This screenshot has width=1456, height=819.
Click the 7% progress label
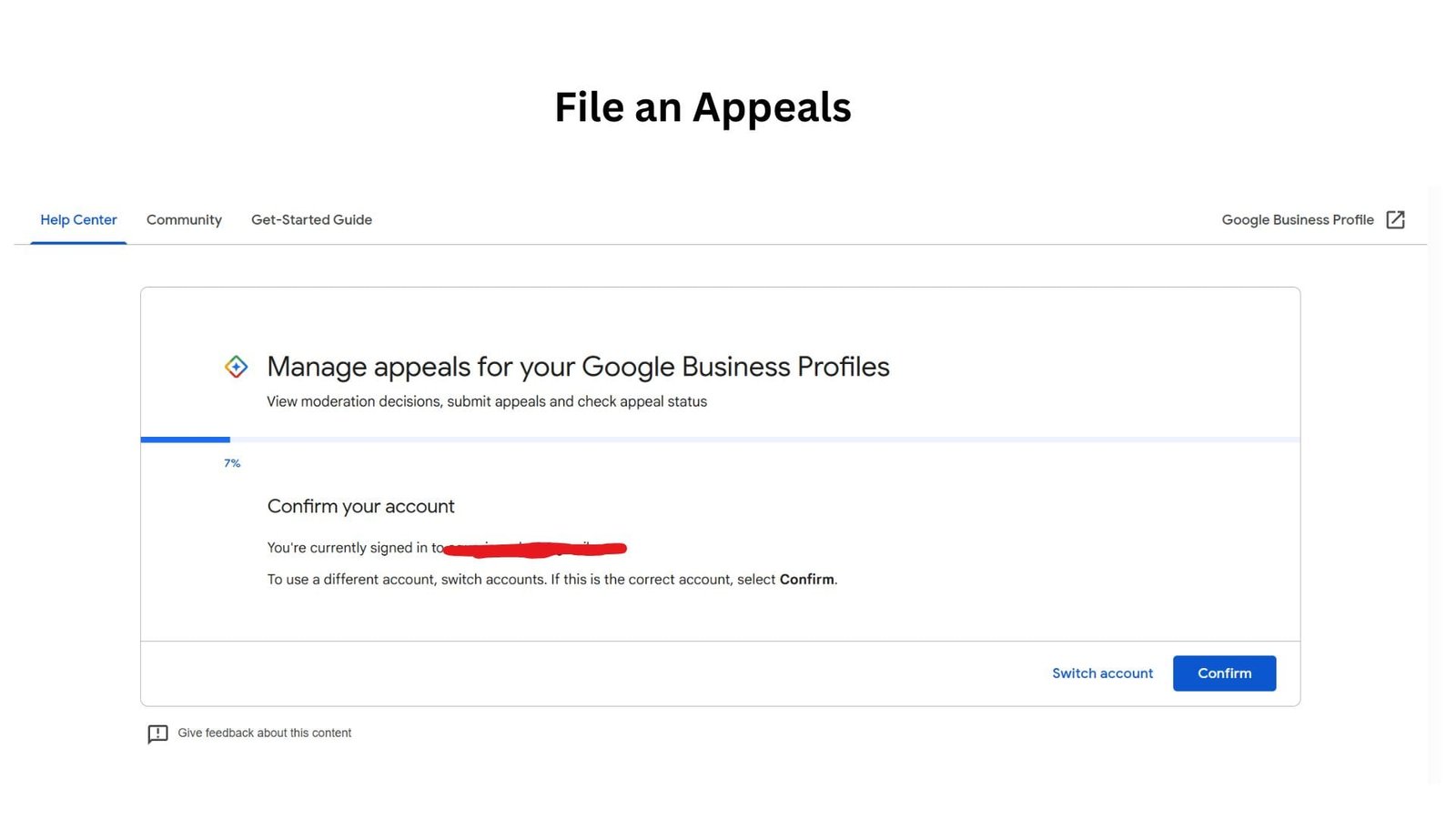coord(232,463)
